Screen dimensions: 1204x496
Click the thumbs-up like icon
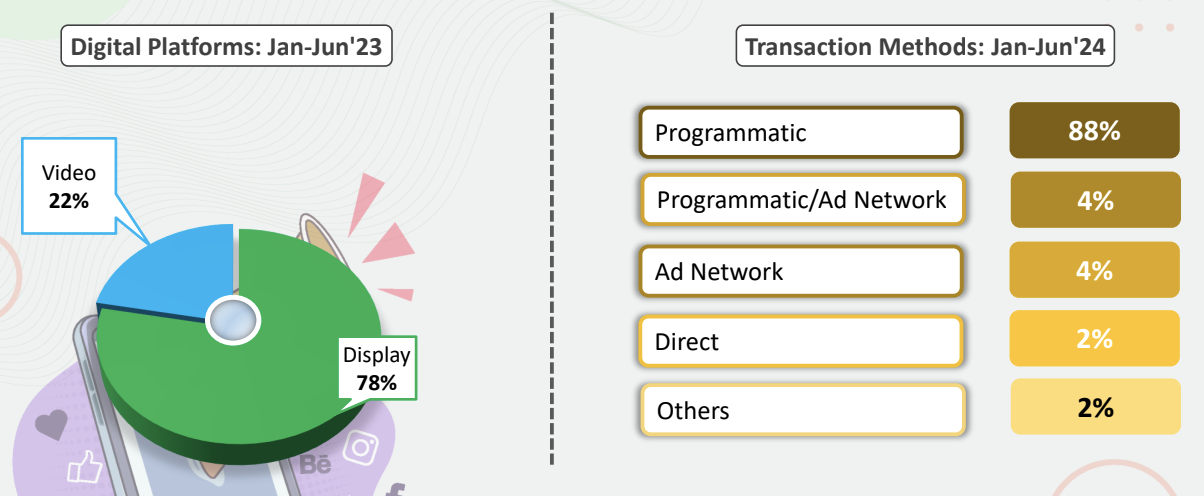85,467
